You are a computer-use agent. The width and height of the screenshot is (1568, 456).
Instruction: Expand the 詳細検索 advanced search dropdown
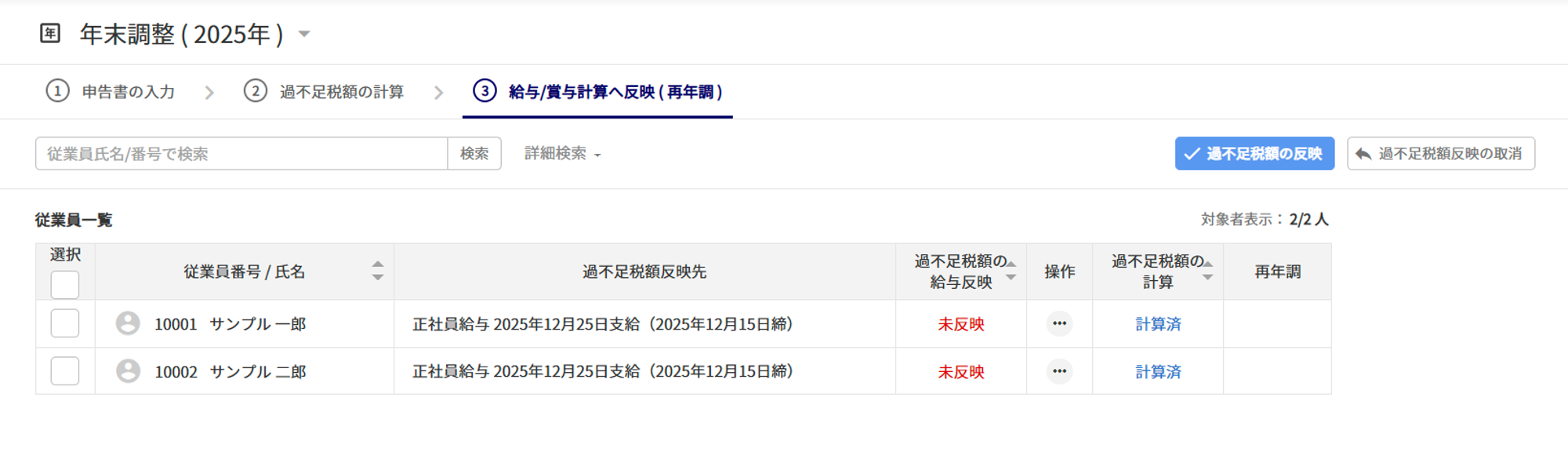tap(562, 154)
